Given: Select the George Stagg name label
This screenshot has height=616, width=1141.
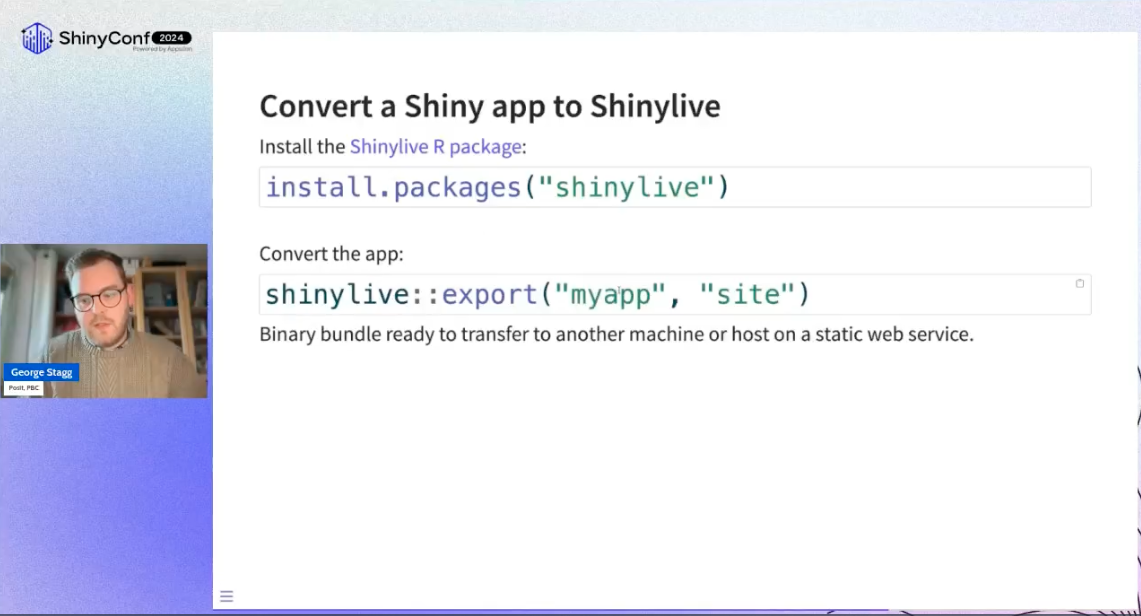Looking at the screenshot, I should click(41, 372).
